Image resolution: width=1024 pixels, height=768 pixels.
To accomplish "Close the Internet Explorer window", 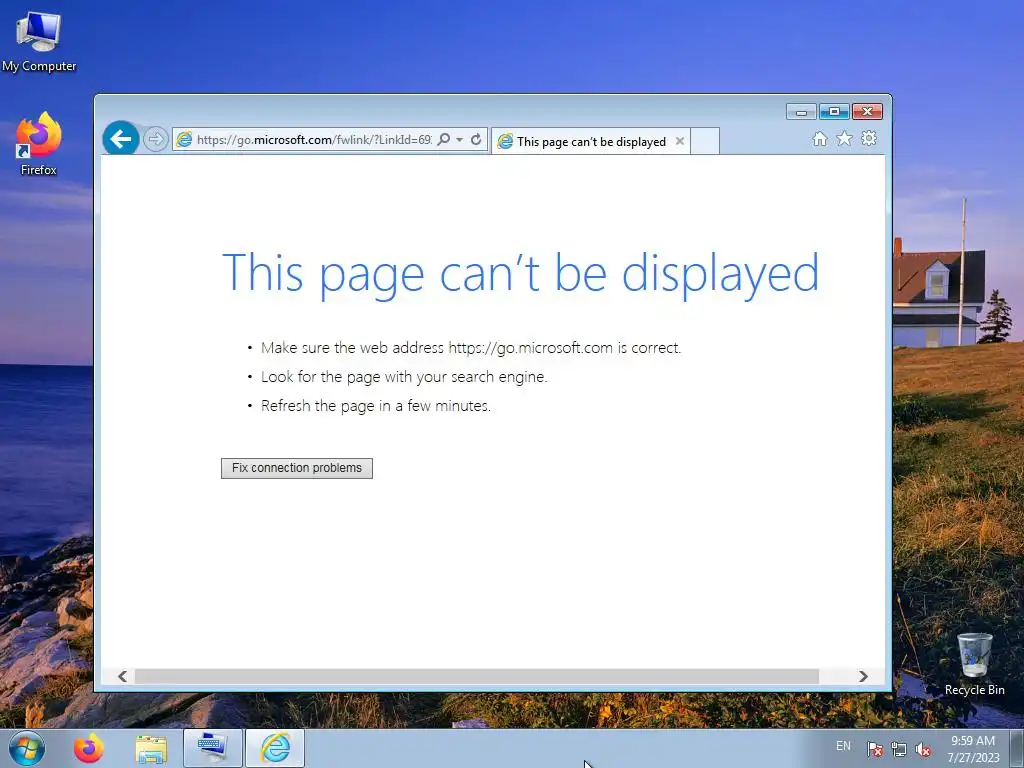I will click(867, 112).
